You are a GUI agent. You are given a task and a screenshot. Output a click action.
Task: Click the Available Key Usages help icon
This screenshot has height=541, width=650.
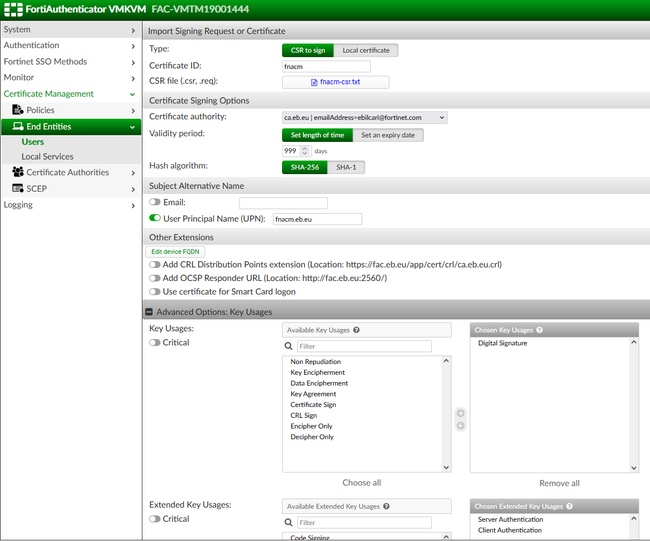click(x=356, y=330)
